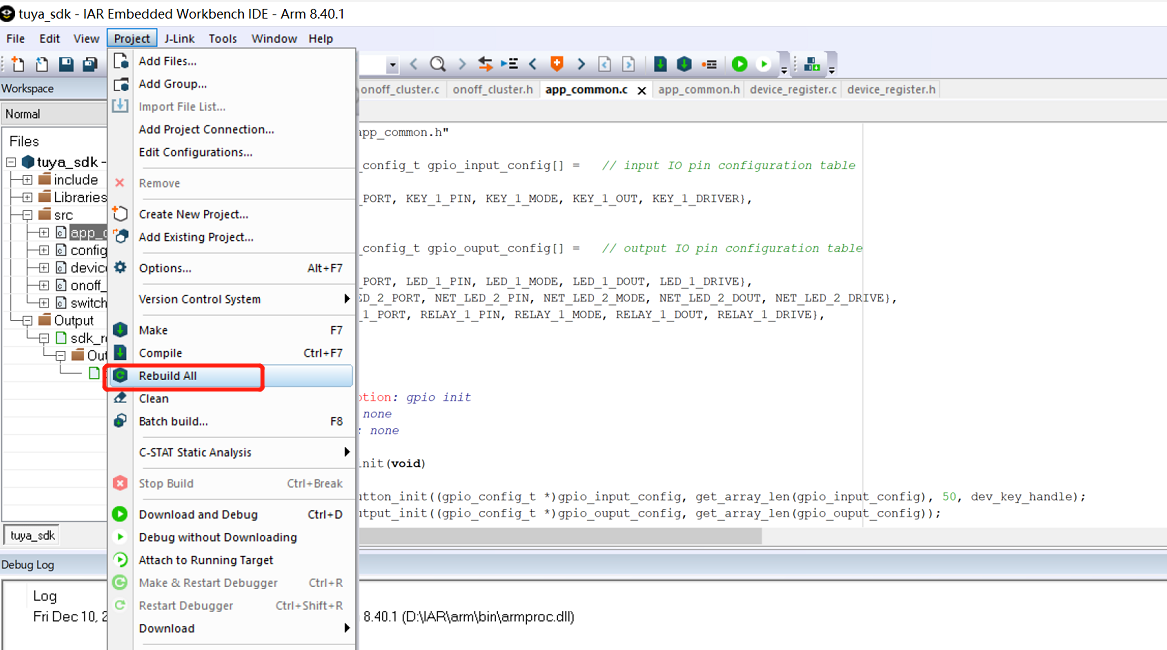This screenshot has width=1167, height=650.
Task: Select Edit Configurations menu entry
Action: [231, 152]
